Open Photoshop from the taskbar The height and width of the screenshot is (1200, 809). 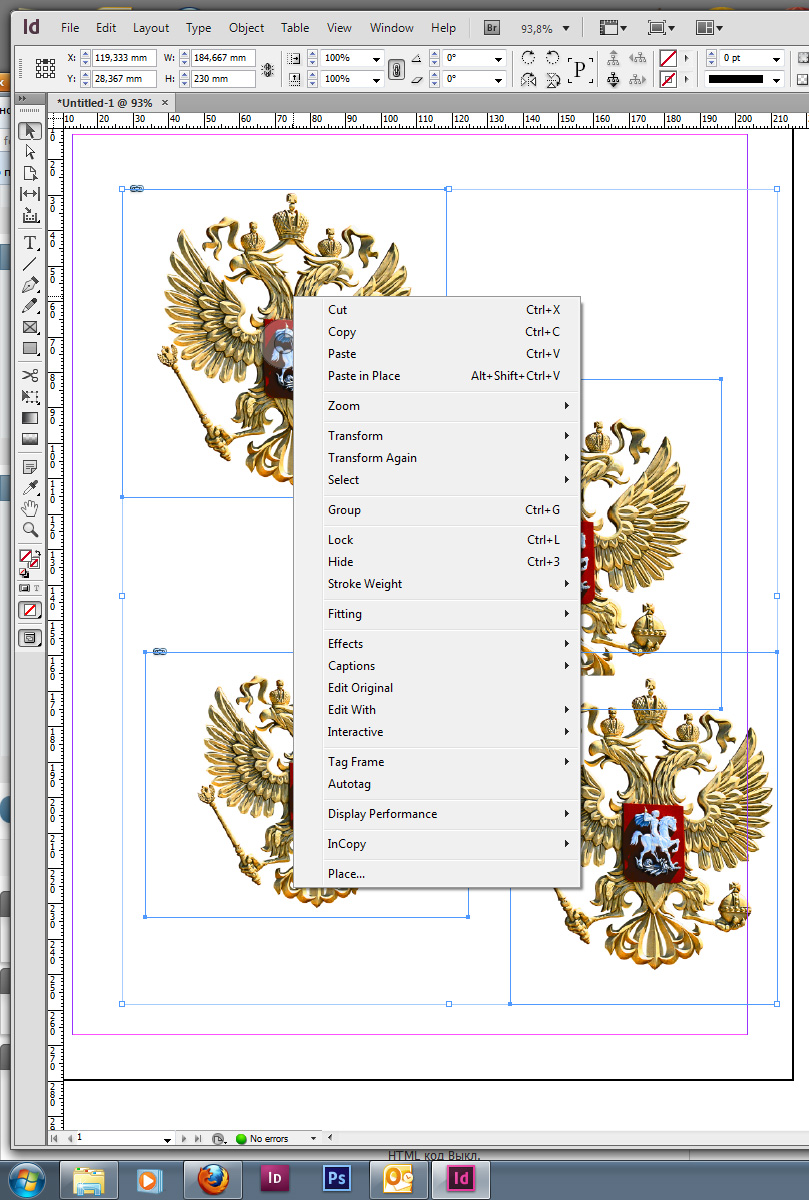[x=337, y=1179]
